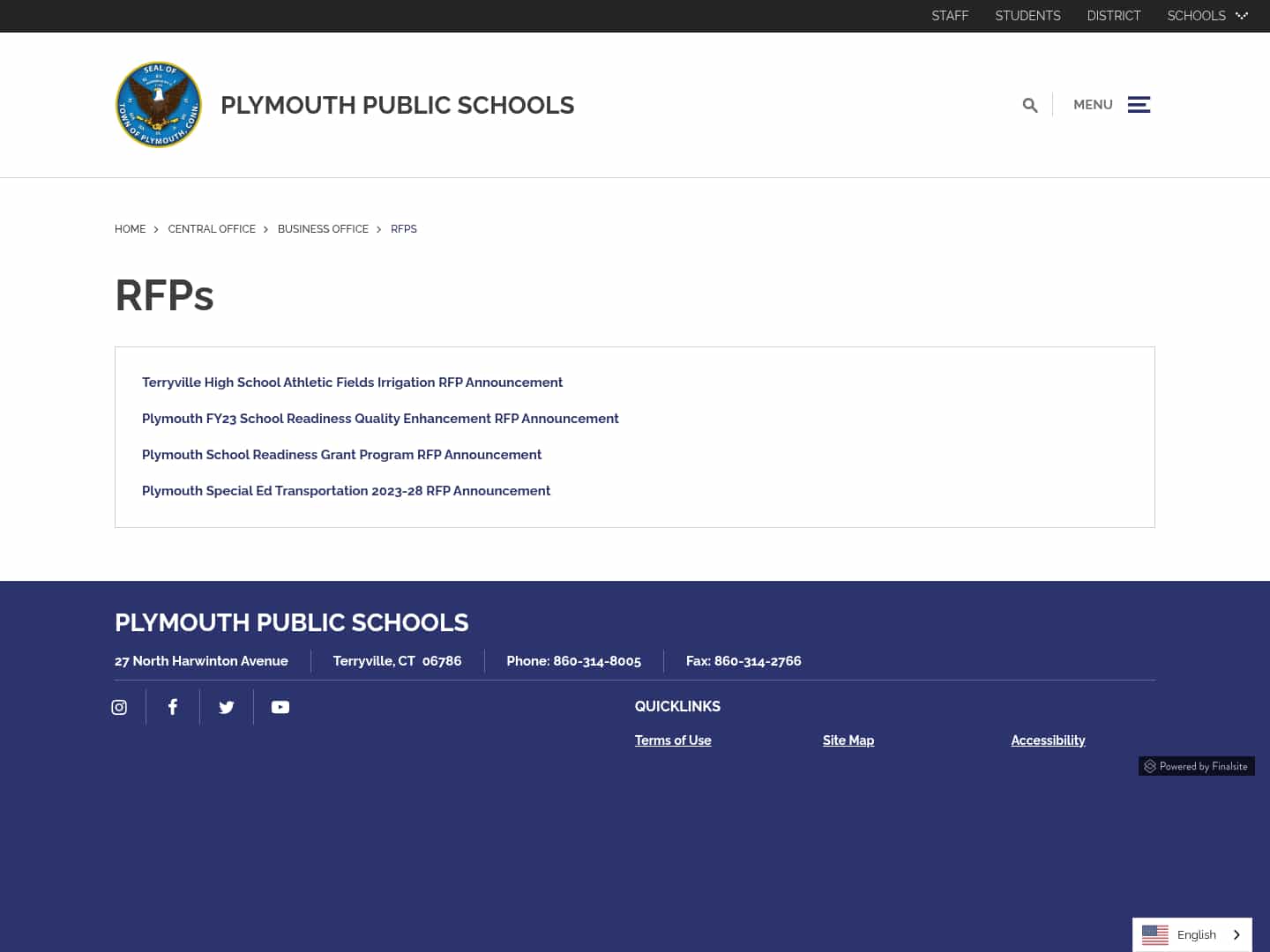Open the Twitter social icon
This screenshot has height=952, width=1270.
[x=227, y=707]
